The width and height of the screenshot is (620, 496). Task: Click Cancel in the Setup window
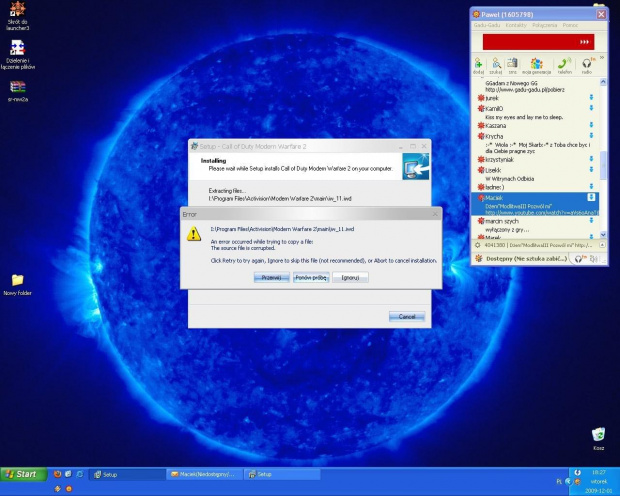(407, 316)
